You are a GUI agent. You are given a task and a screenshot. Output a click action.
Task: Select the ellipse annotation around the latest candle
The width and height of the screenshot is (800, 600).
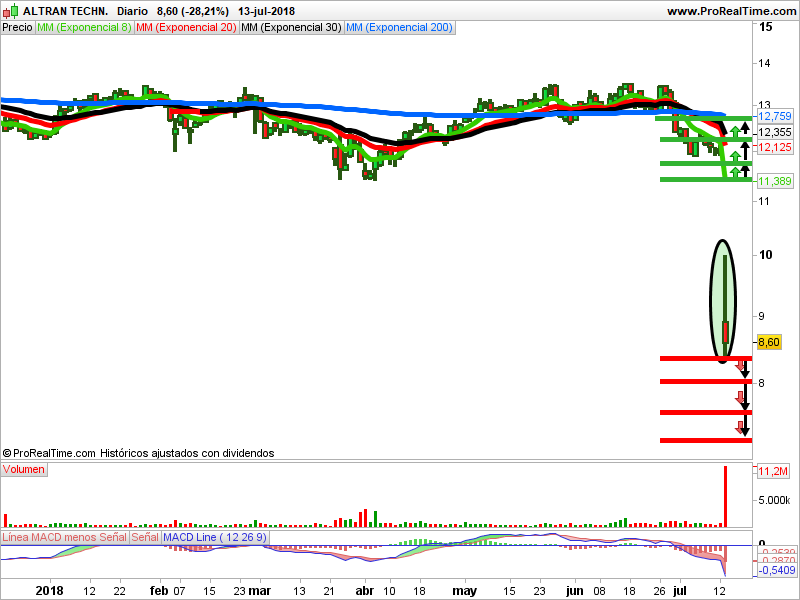pos(722,297)
